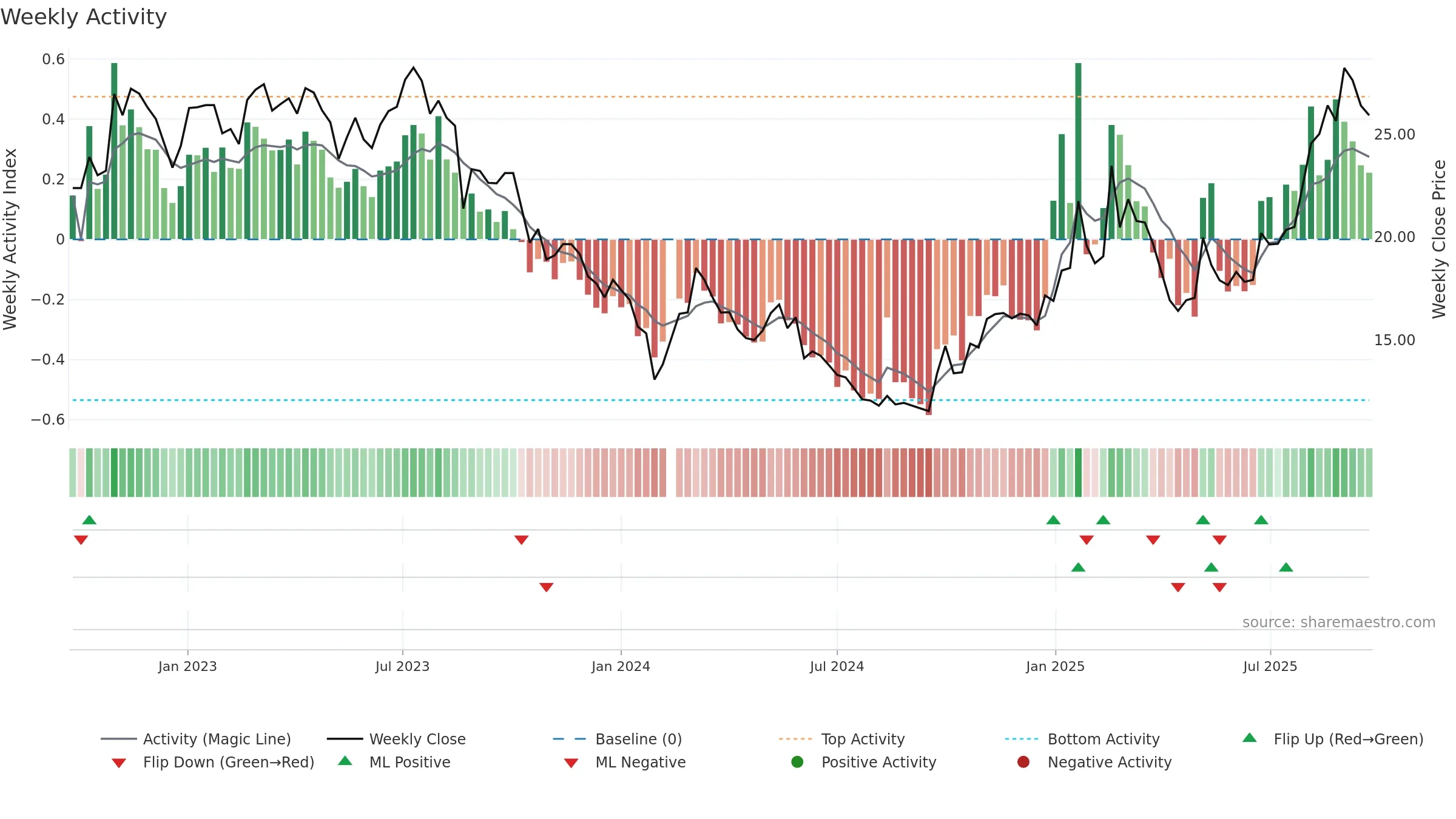
Task: Click the 'Weekly Activity Index' axis title
Action: pos(10,239)
